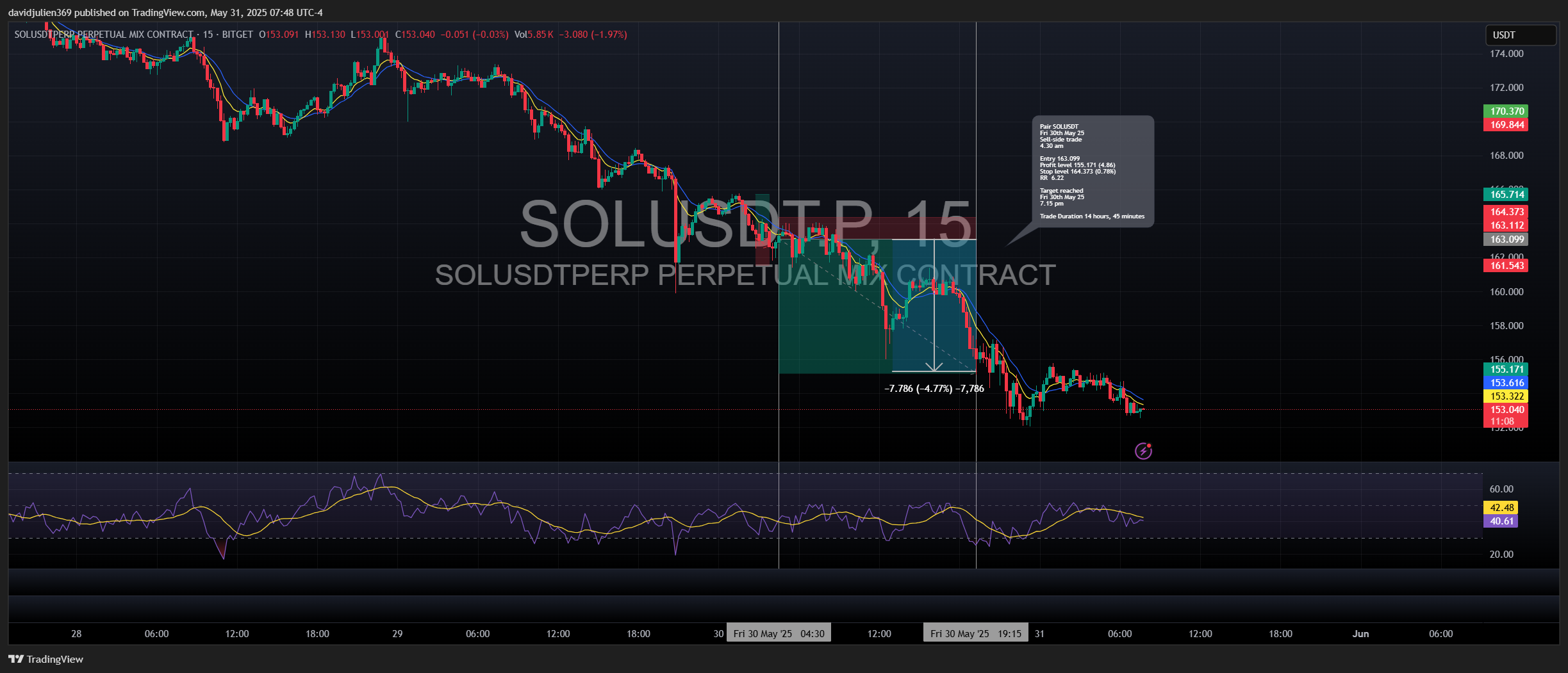
Task: Click the symbol name SOLUSDTPERP PERPETUAL MIX CONTRACT
Action: (x=104, y=35)
